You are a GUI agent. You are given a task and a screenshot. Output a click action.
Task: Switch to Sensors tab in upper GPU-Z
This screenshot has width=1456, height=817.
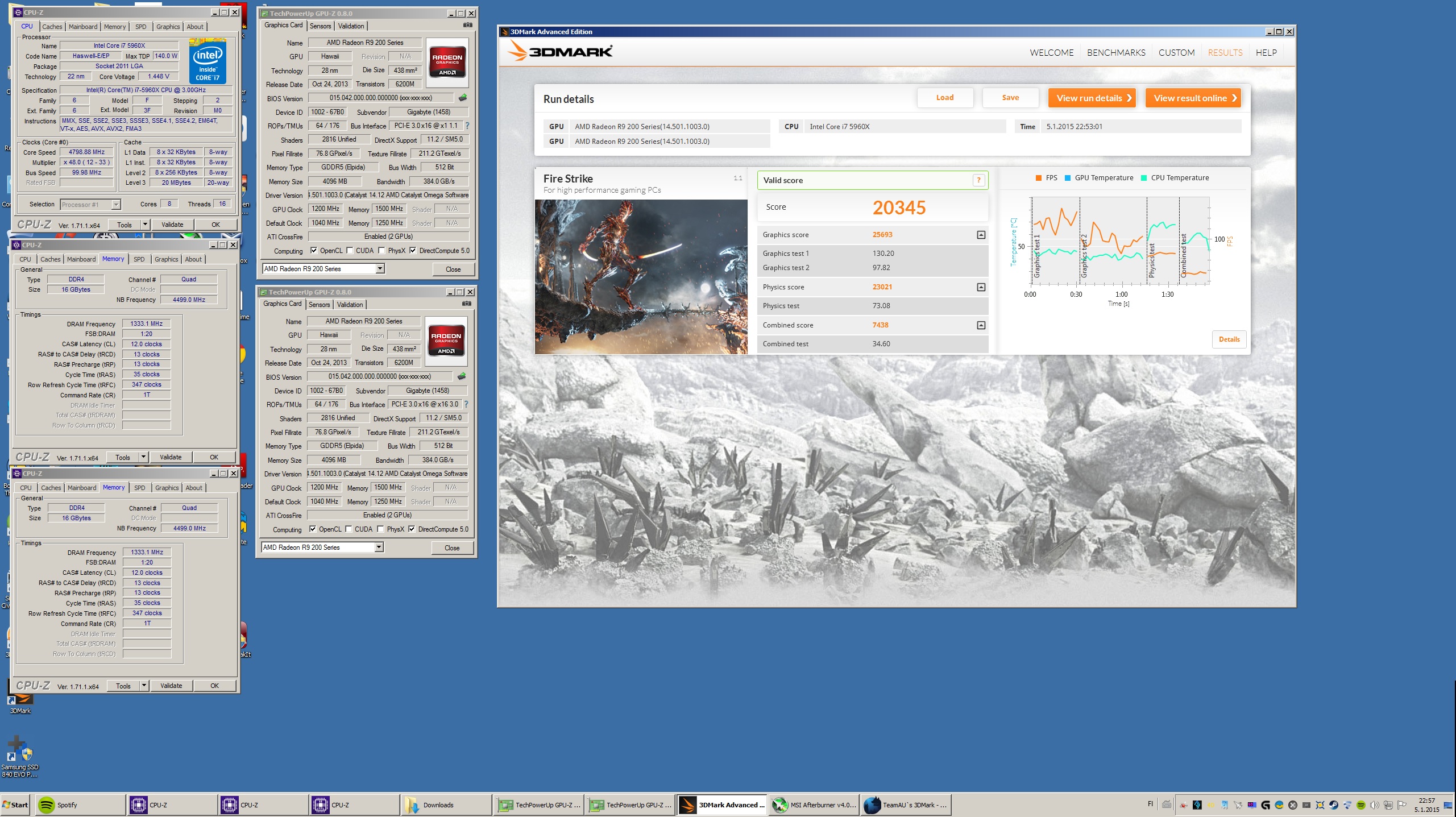(x=321, y=26)
